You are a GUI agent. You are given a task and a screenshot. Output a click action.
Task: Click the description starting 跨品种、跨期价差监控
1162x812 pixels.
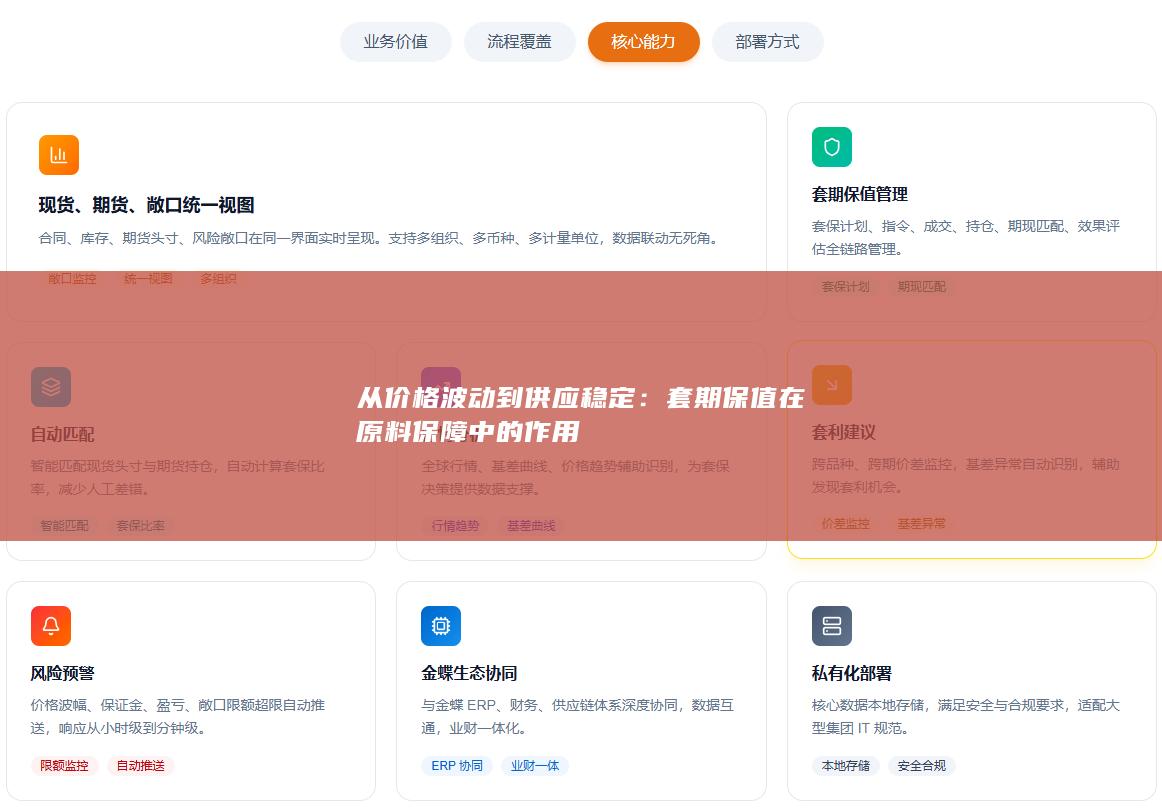click(966, 475)
